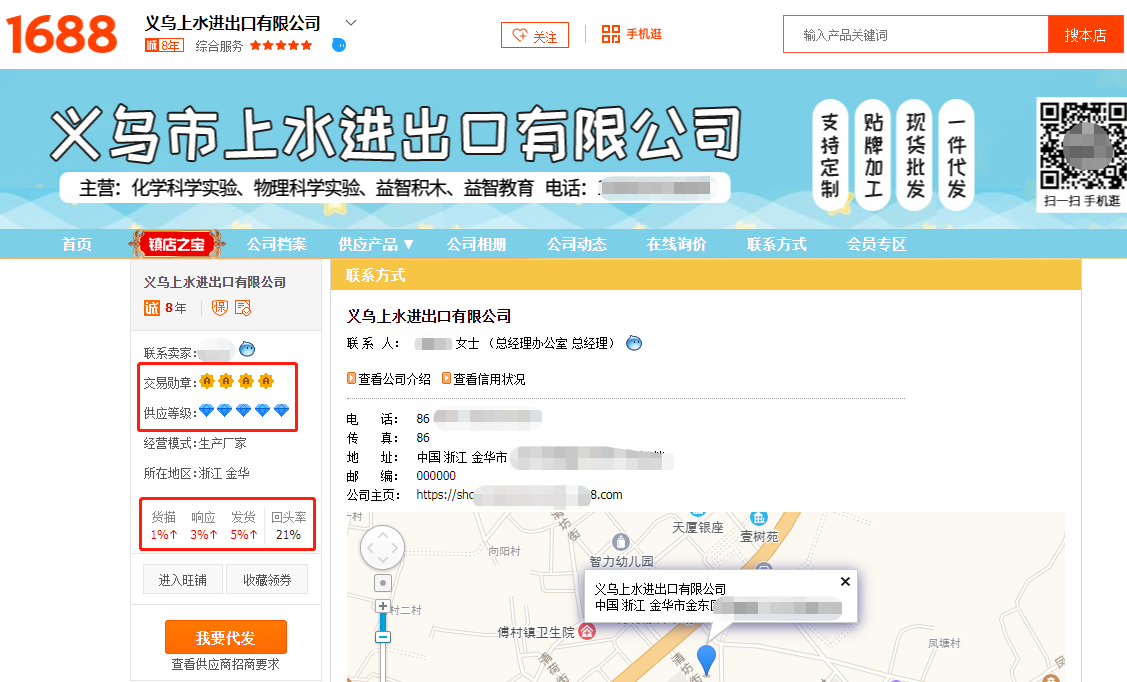Expand the 供应产品 dropdown menu
The width and height of the screenshot is (1127, 682).
click(375, 244)
